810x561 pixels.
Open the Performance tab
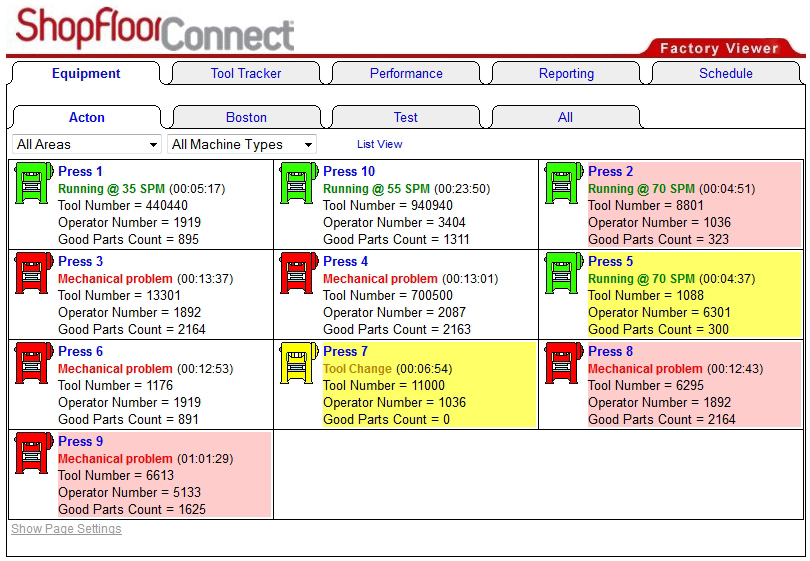(x=406, y=73)
